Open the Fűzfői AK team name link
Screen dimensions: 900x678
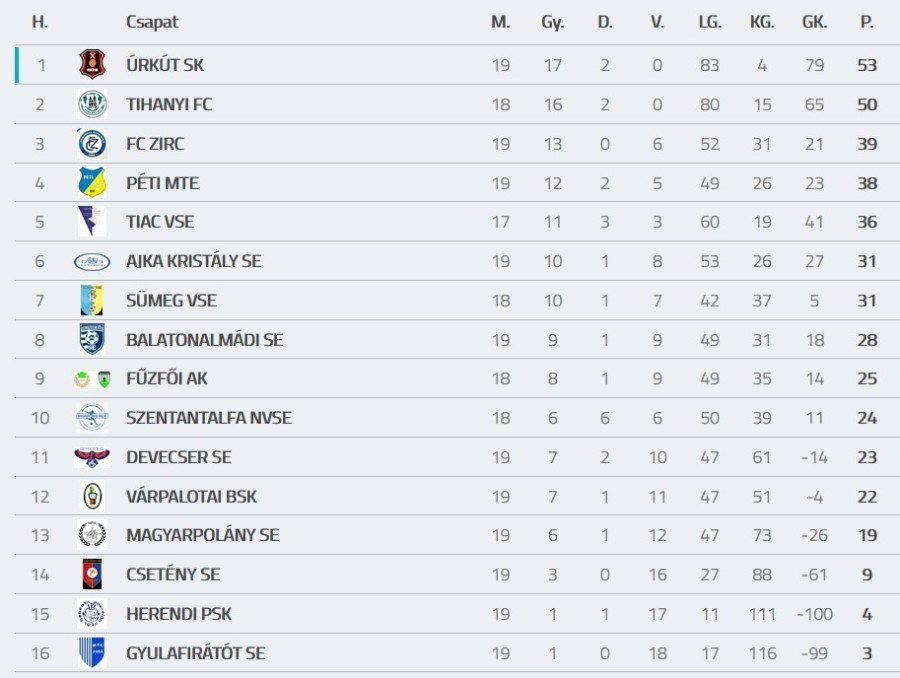167,379
